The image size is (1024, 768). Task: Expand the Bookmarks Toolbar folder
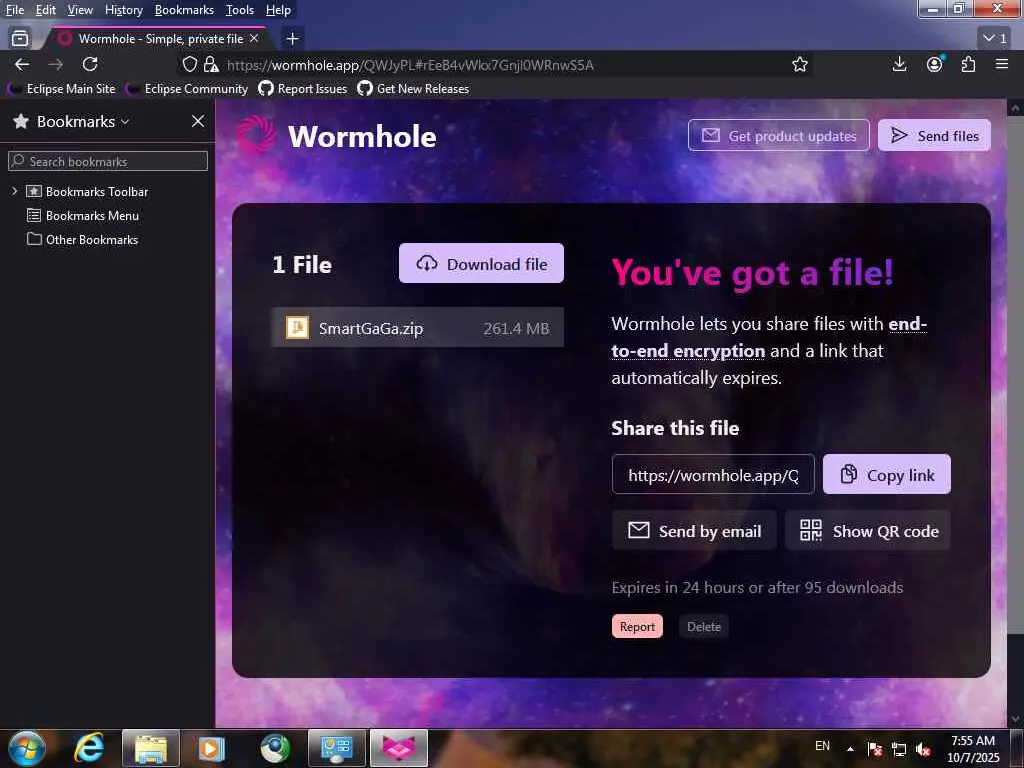(x=14, y=191)
